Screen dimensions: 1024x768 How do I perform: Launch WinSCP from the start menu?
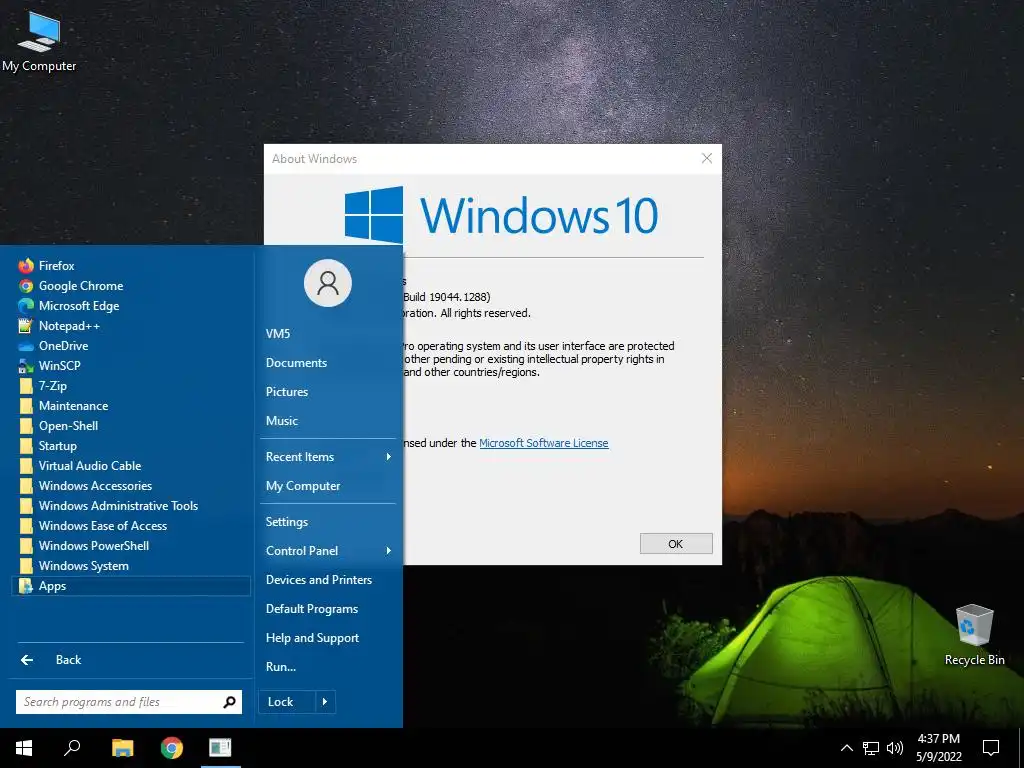(131, 366)
